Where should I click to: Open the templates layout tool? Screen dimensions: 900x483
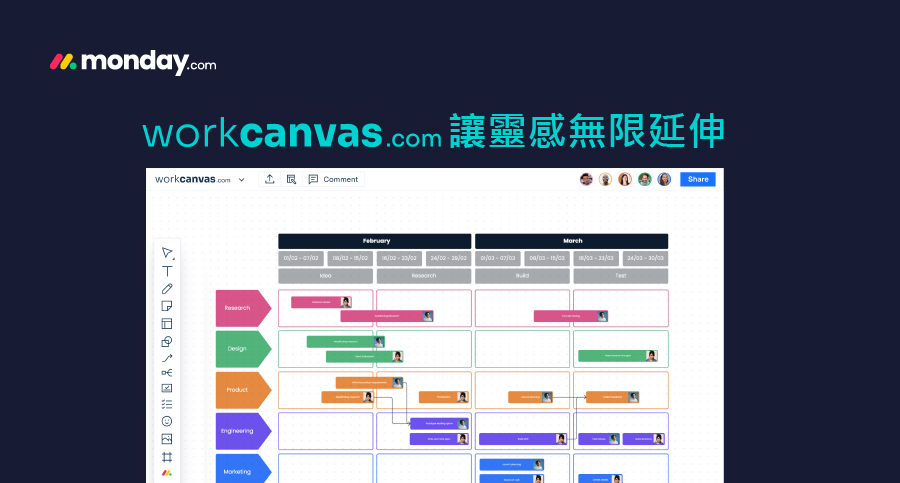coord(167,324)
